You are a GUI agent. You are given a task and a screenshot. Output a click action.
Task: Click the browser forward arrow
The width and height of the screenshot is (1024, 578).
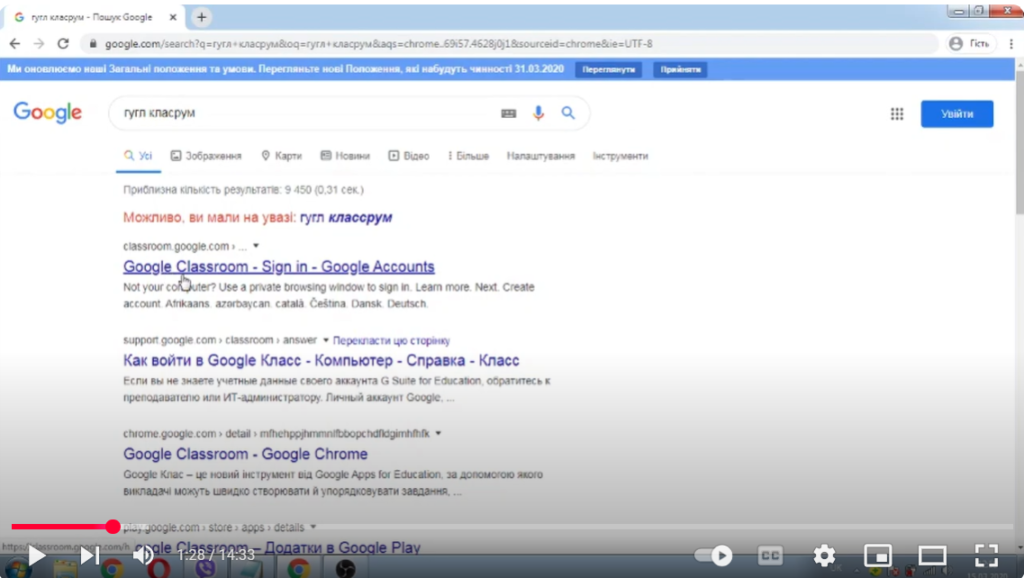point(39,44)
